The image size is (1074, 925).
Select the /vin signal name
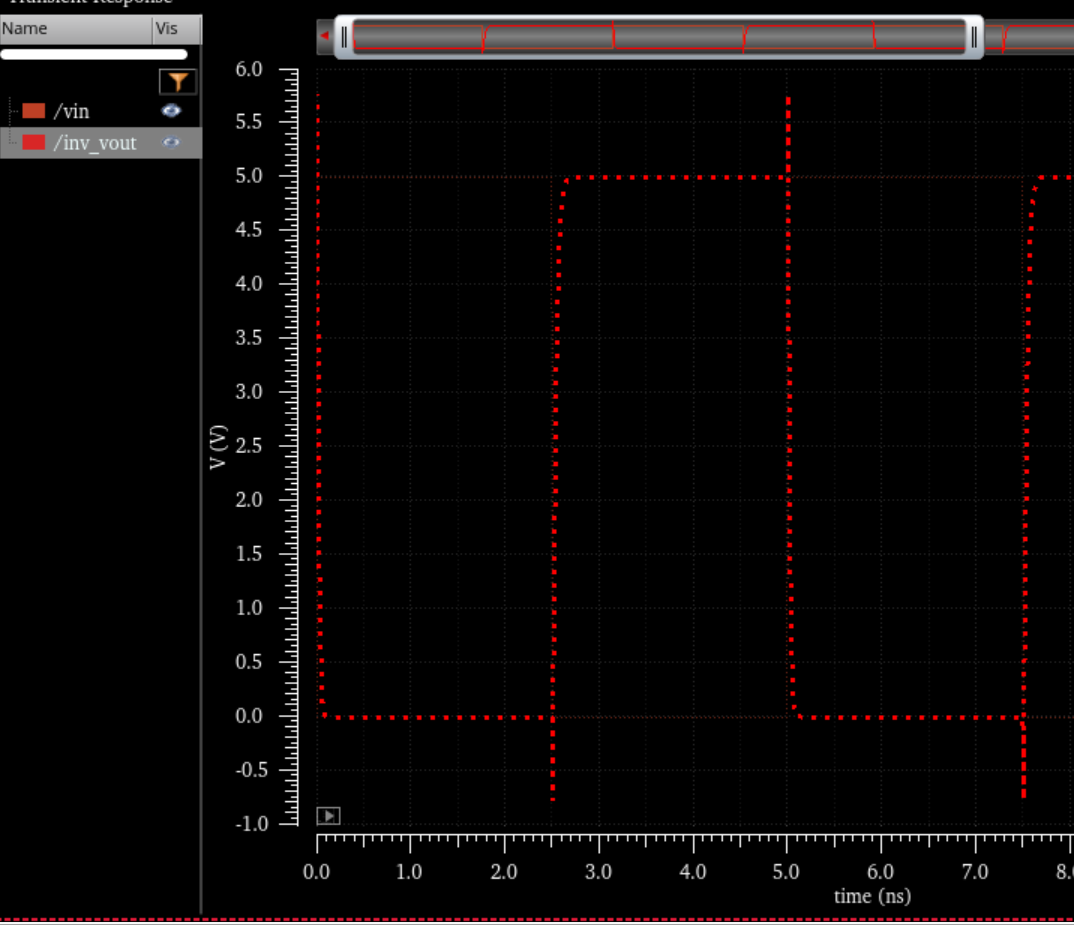71,111
